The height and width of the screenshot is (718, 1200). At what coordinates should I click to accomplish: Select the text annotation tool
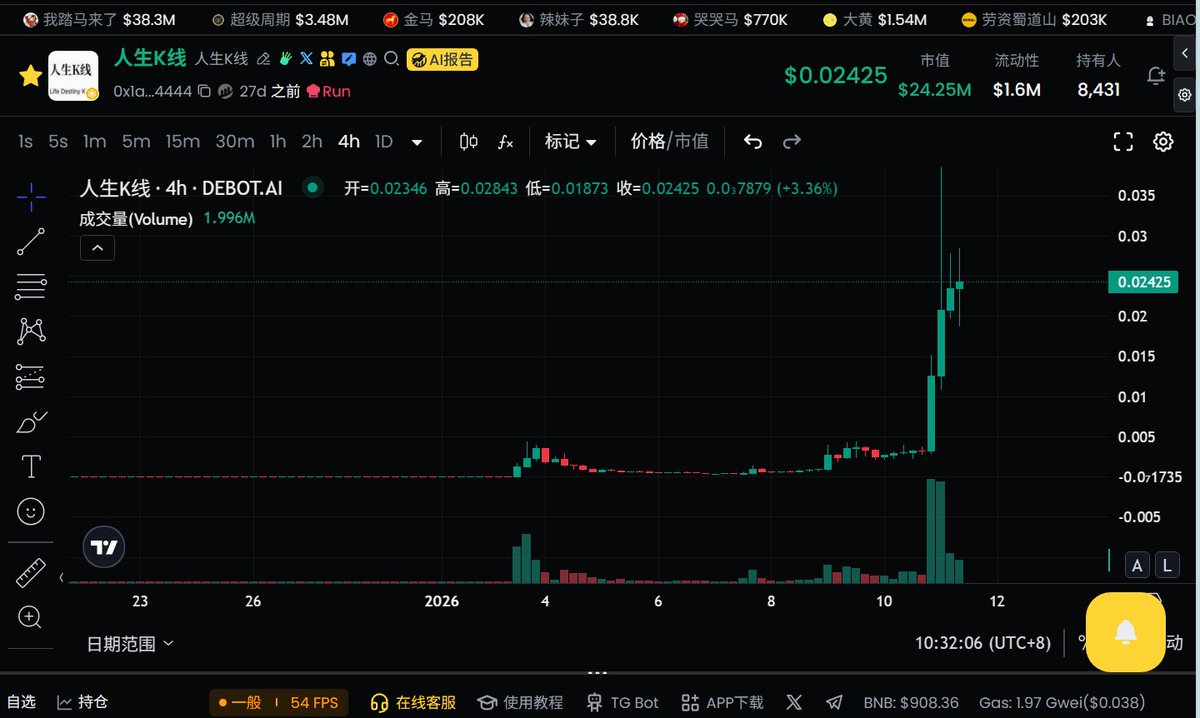click(x=30, y=465)
